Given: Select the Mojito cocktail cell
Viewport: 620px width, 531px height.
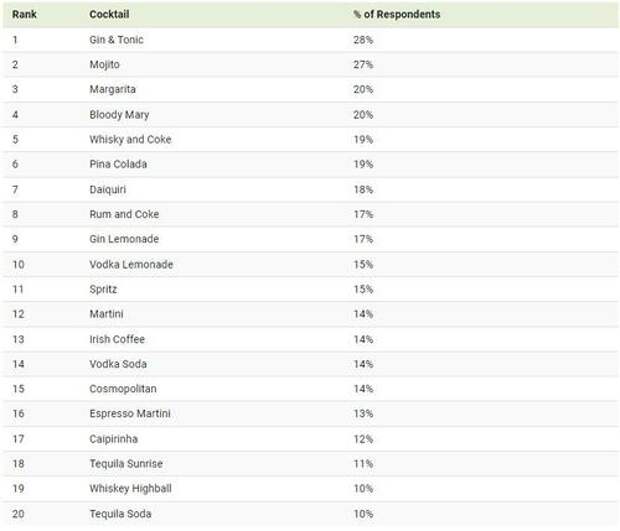Looking at the screenshot, I should pyautogui.click(x=104, y=64).
